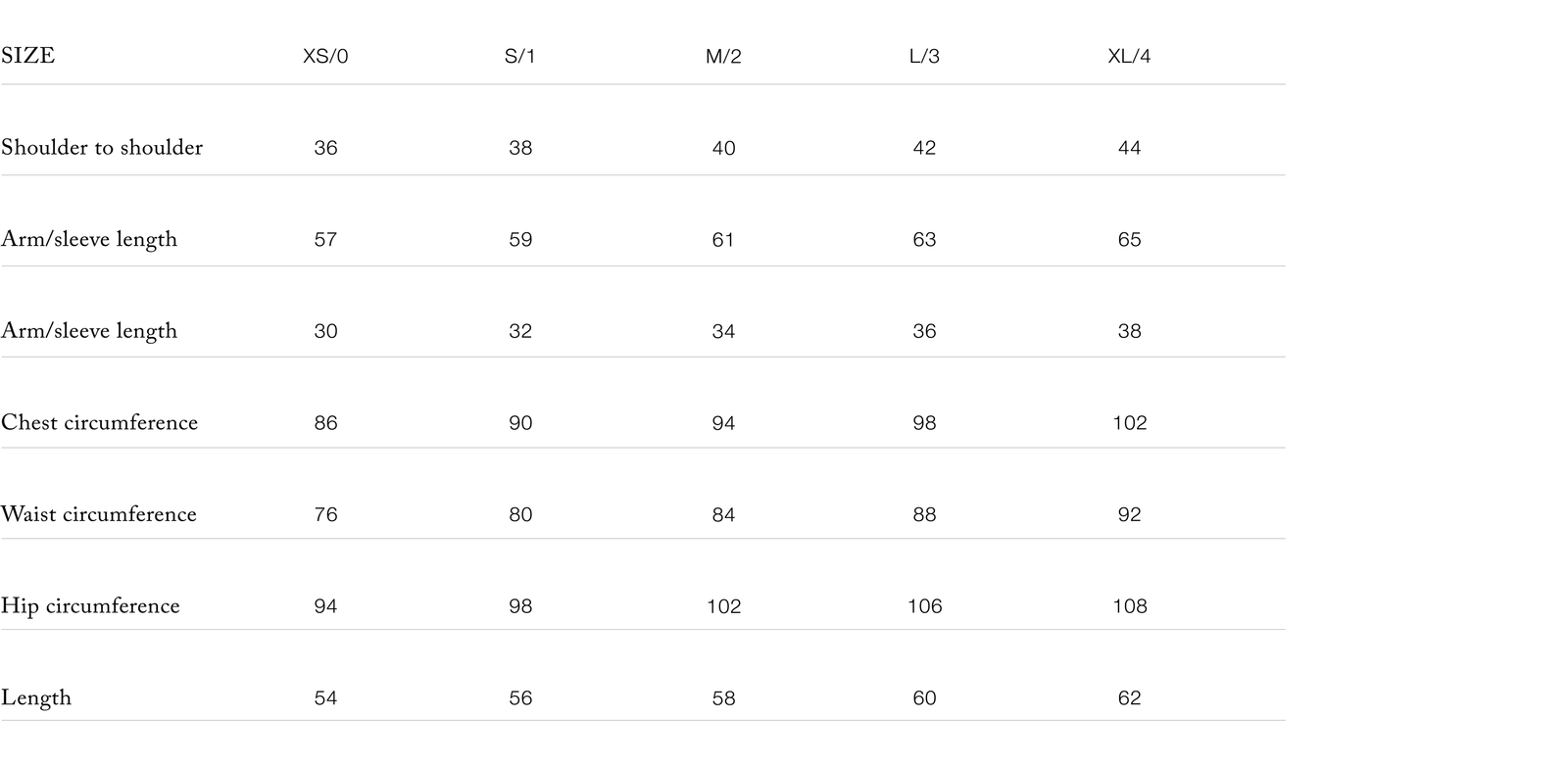Click the Hip circumference row label
This screenshot has width=1568, height=766.
tap(90, 606)
